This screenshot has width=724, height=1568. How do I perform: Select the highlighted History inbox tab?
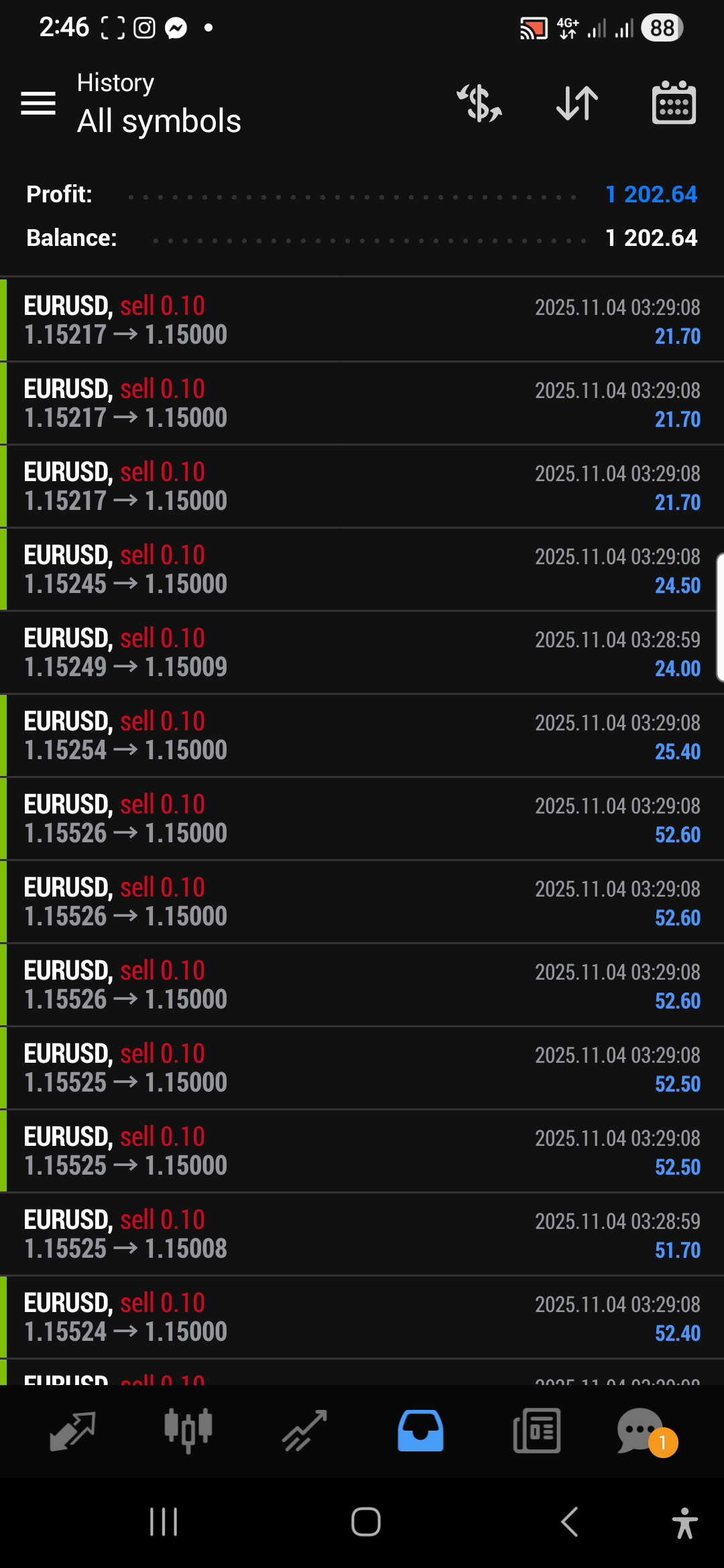pos(420,1431)
